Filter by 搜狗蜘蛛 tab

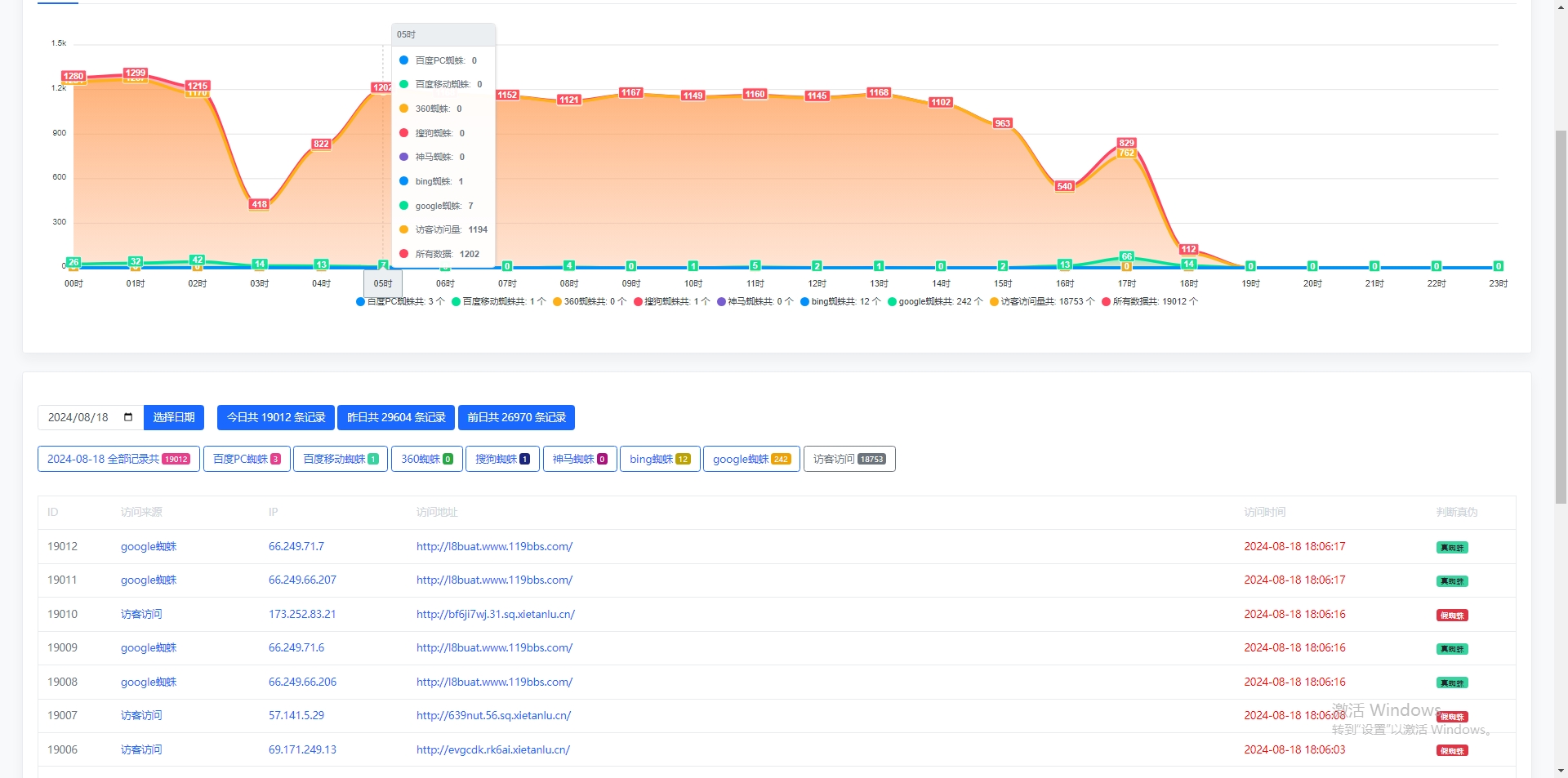[x=502, y=459]
